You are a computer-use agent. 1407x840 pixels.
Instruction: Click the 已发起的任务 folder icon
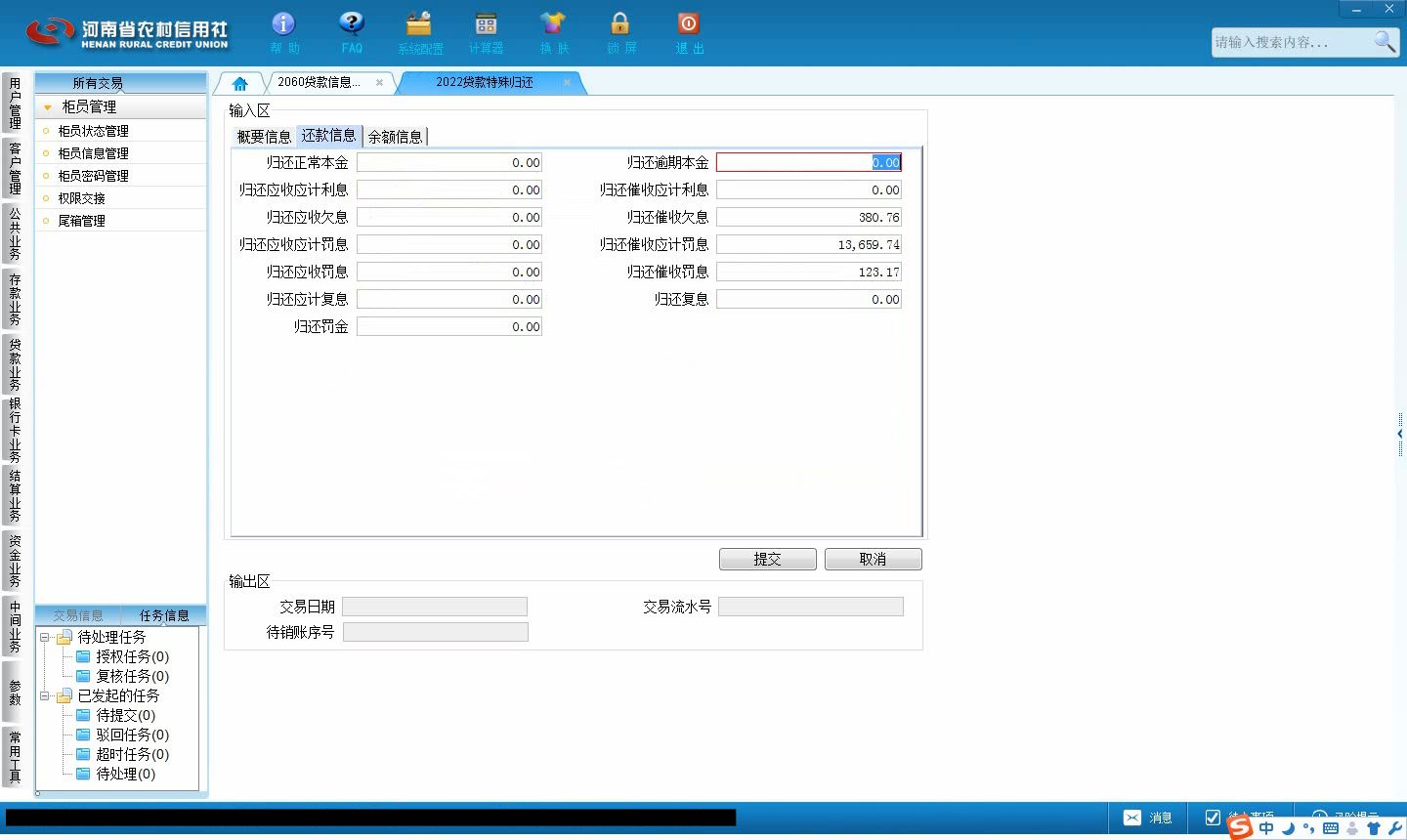(x=64, y=695)
